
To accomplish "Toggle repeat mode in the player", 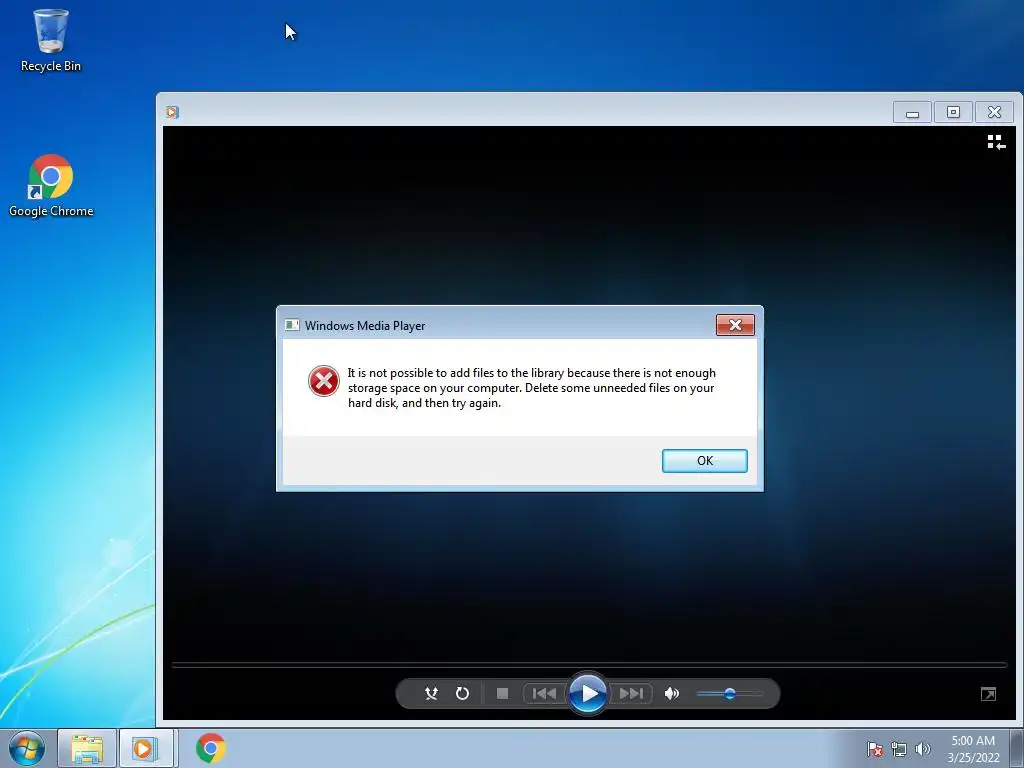I will pyautogui.click(x=462, y=694).
